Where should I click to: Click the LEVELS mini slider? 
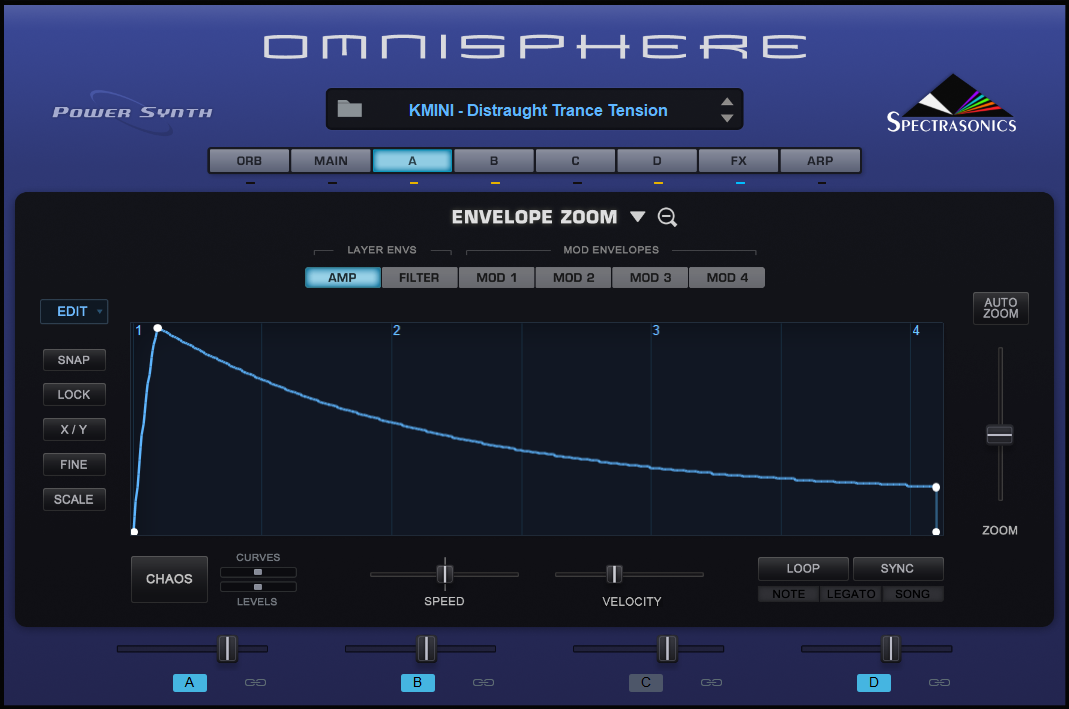coord(258,586)
